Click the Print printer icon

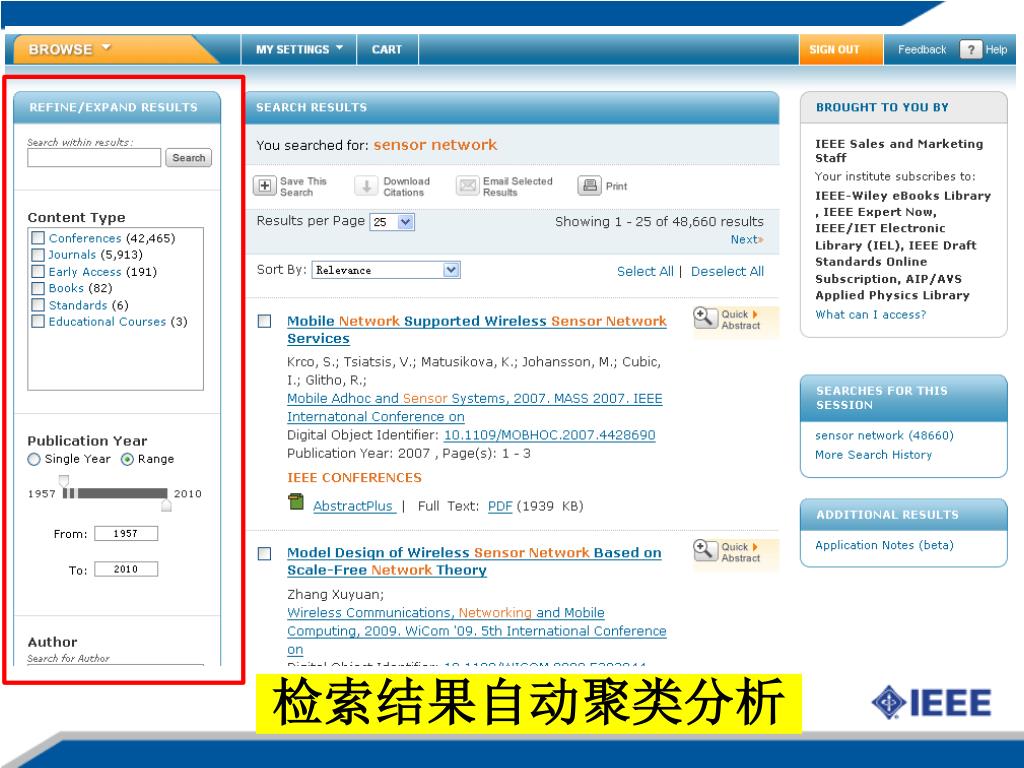tap(589, 185)
